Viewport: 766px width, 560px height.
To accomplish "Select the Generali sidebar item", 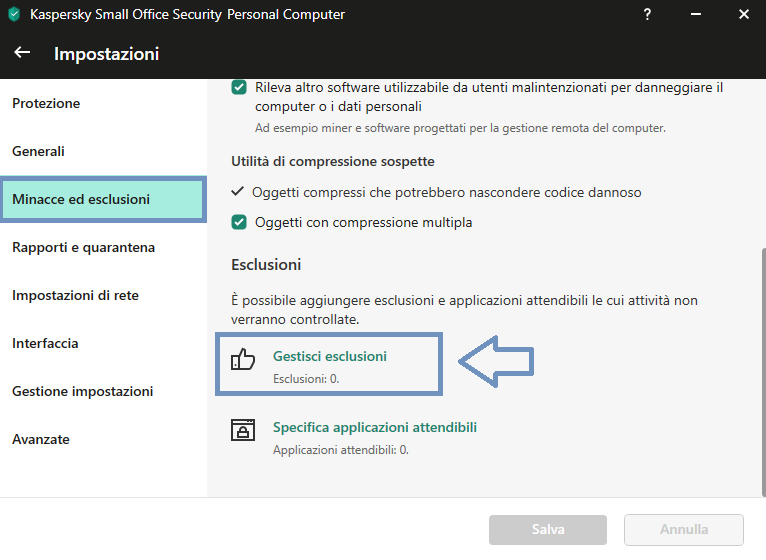I will point(38,151).
